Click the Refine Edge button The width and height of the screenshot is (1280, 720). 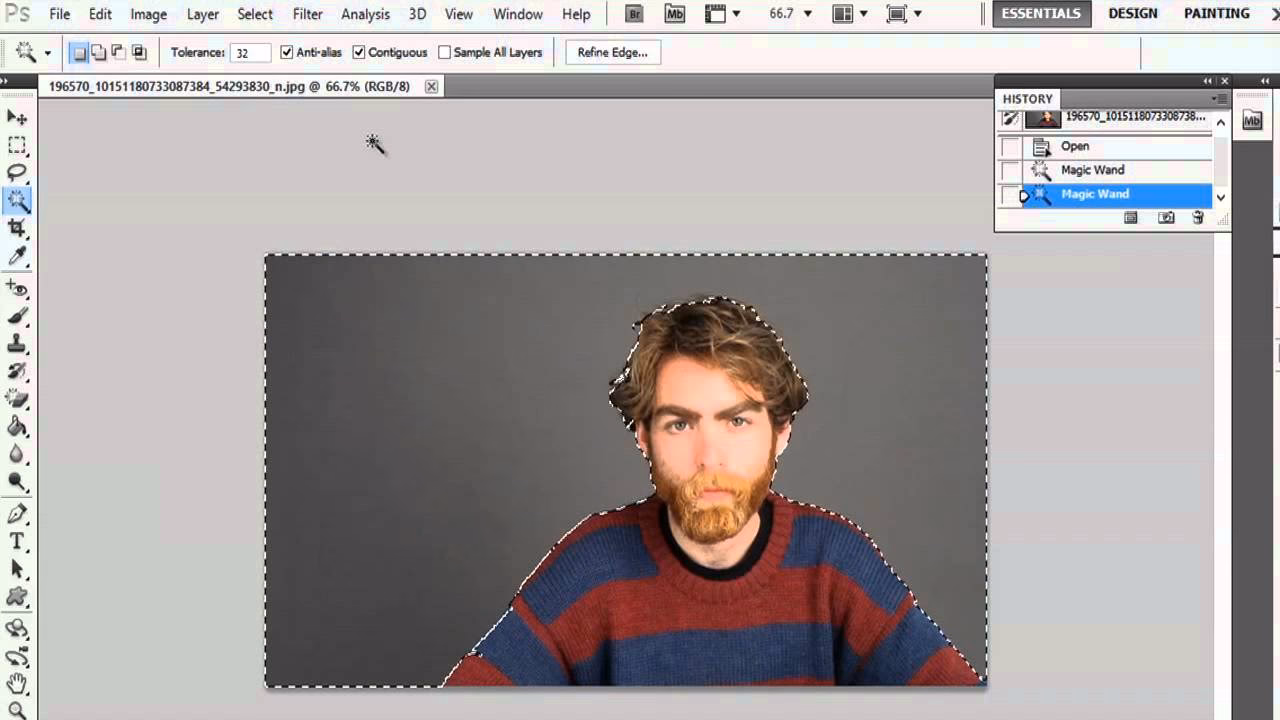pyautogui.click(x=612, y=52)
